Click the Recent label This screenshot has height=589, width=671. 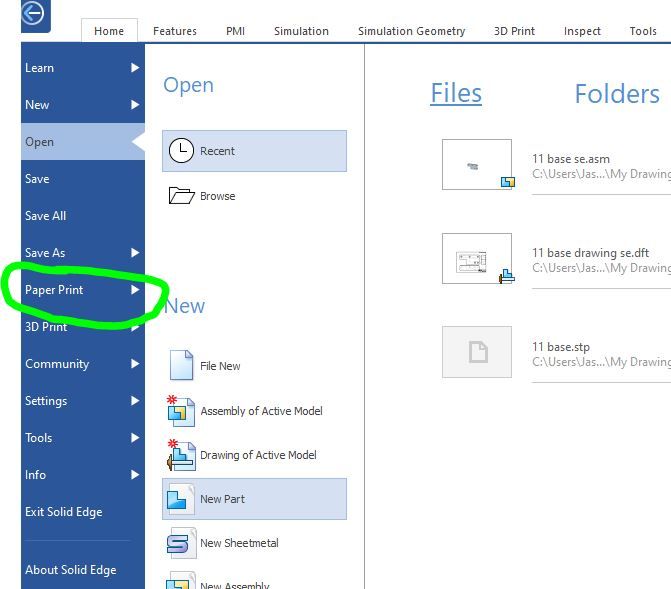click(217, 151)
